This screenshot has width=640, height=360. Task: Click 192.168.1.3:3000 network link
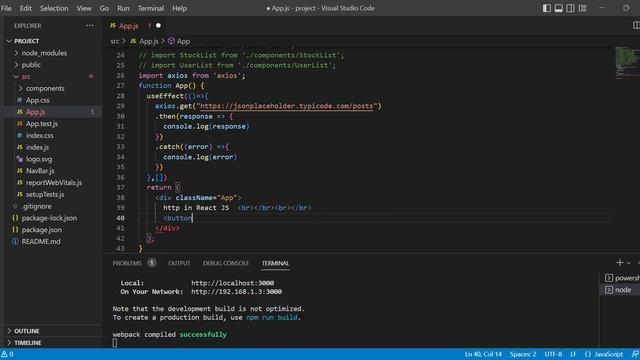tap(236, 292)
